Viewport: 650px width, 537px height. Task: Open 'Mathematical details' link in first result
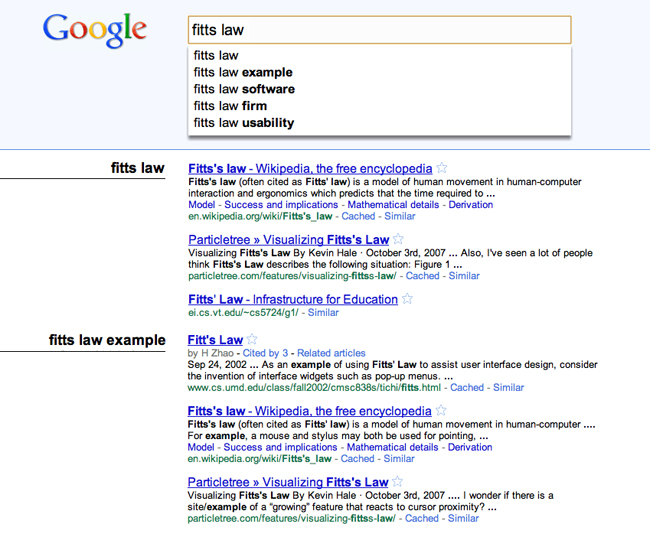tap(393, 205)
